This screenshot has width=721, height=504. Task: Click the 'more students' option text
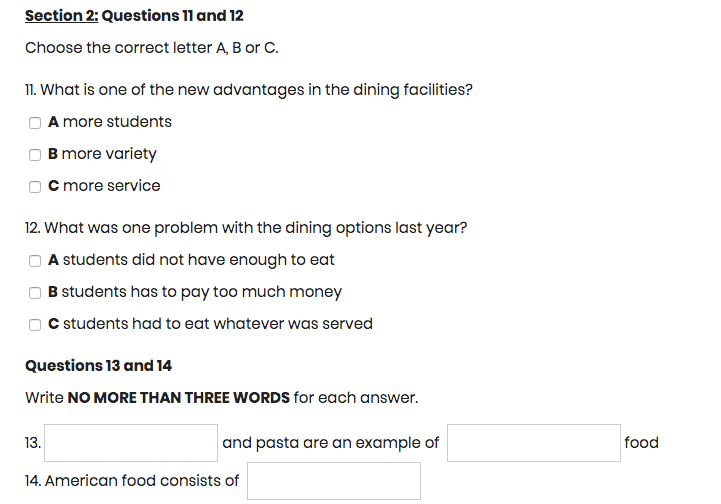(x=117, y=122)
